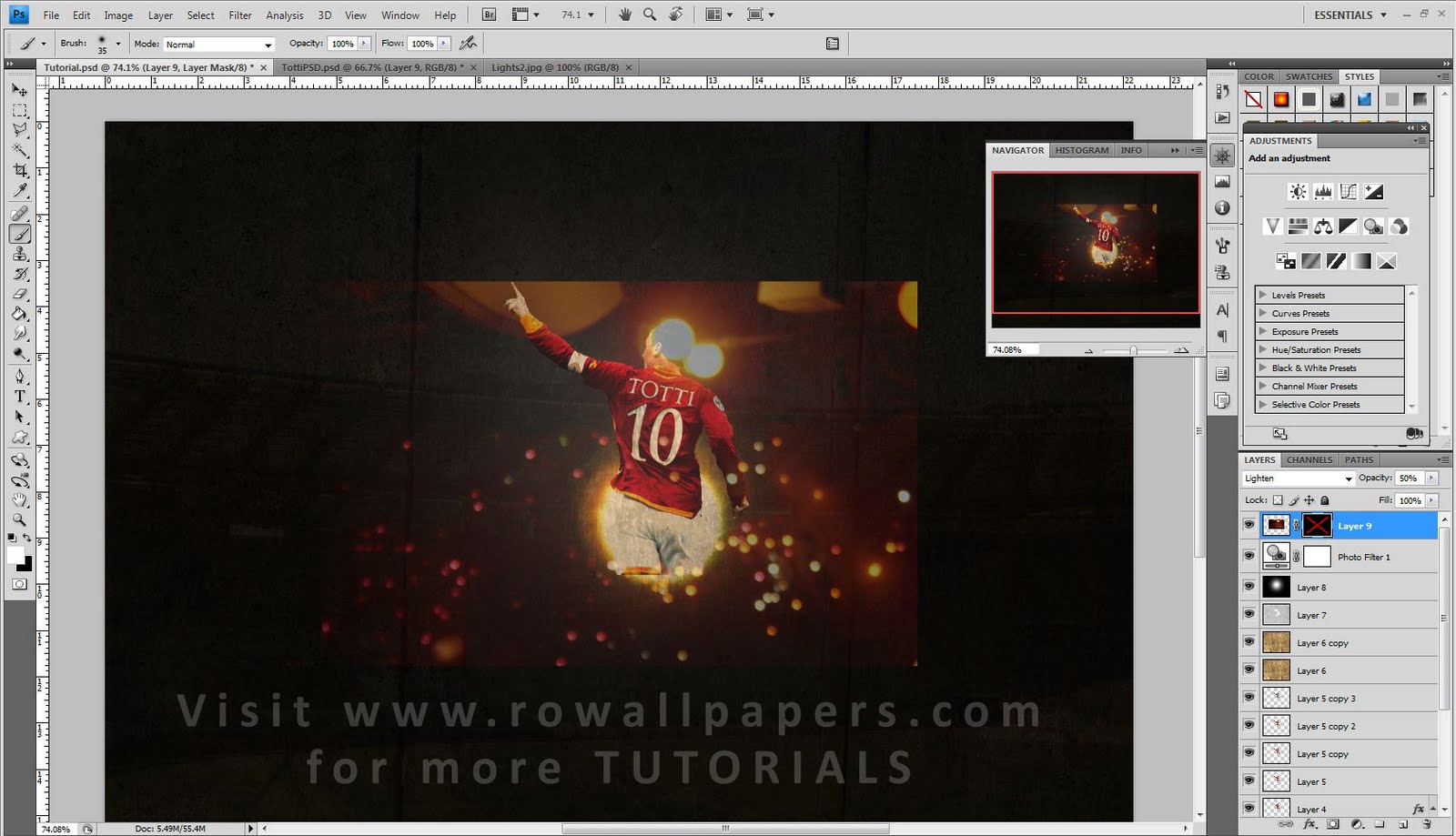
Task: Open the Window menu
Action: 400,15
